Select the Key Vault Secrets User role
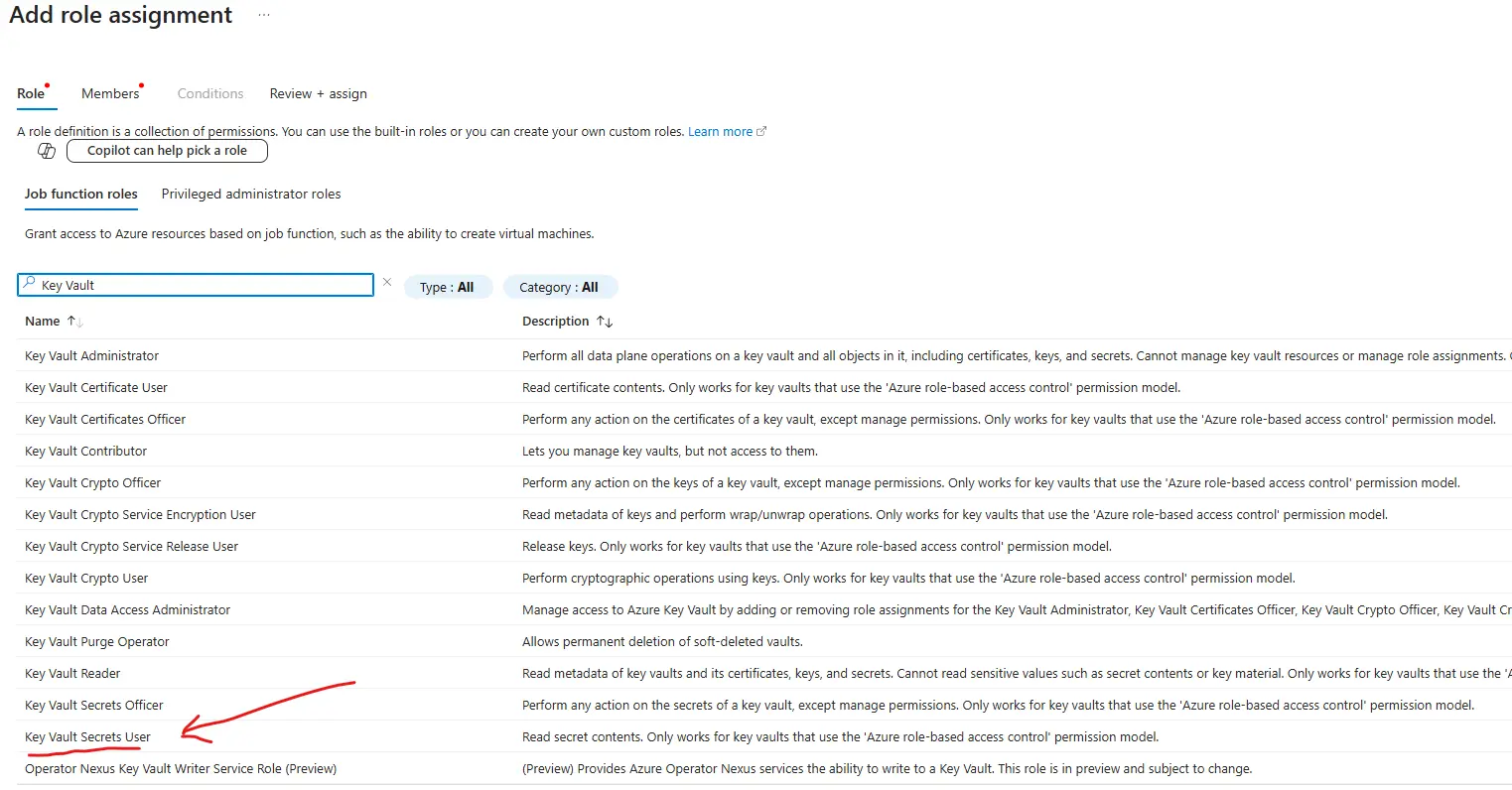The image size is (1512, 790). tap(87, 736)
